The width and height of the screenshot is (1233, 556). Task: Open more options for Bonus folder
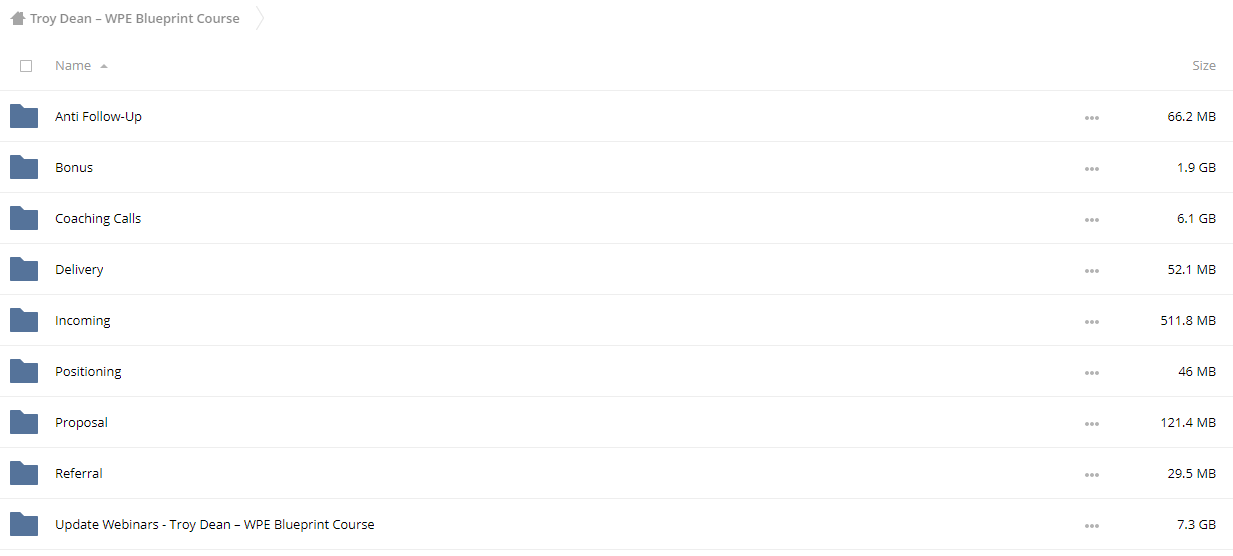coord(1091,169)
